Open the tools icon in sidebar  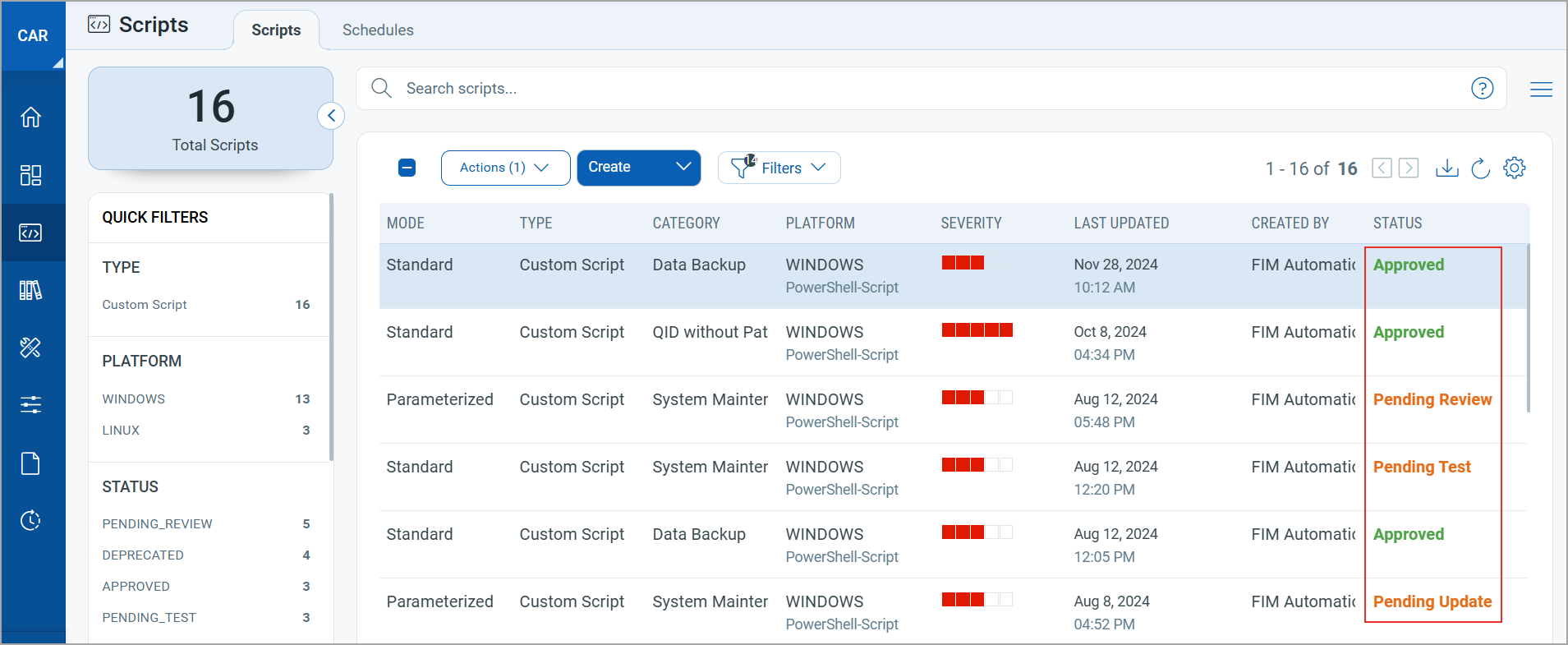click(x=31, y=348)
